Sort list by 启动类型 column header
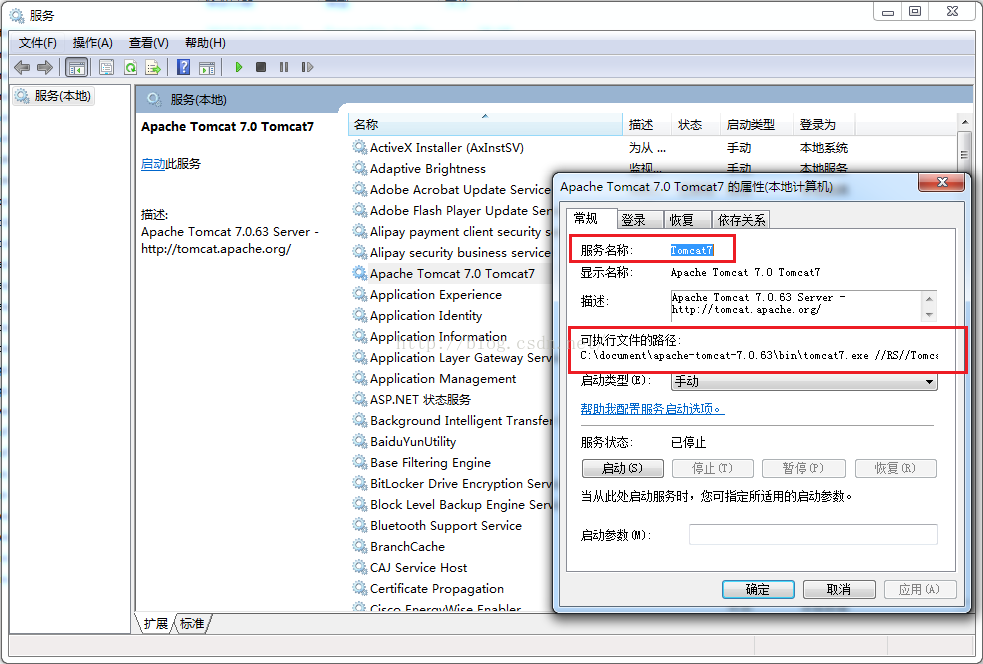This screenshot has height=664, width=983. click(755, 124)
